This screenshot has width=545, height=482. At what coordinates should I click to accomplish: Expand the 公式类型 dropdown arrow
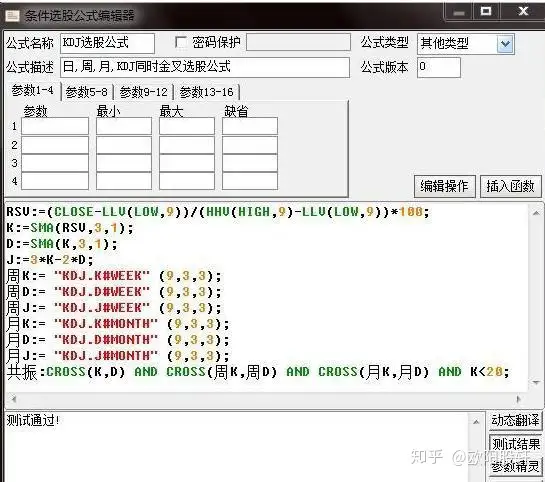tap(505, 44)
